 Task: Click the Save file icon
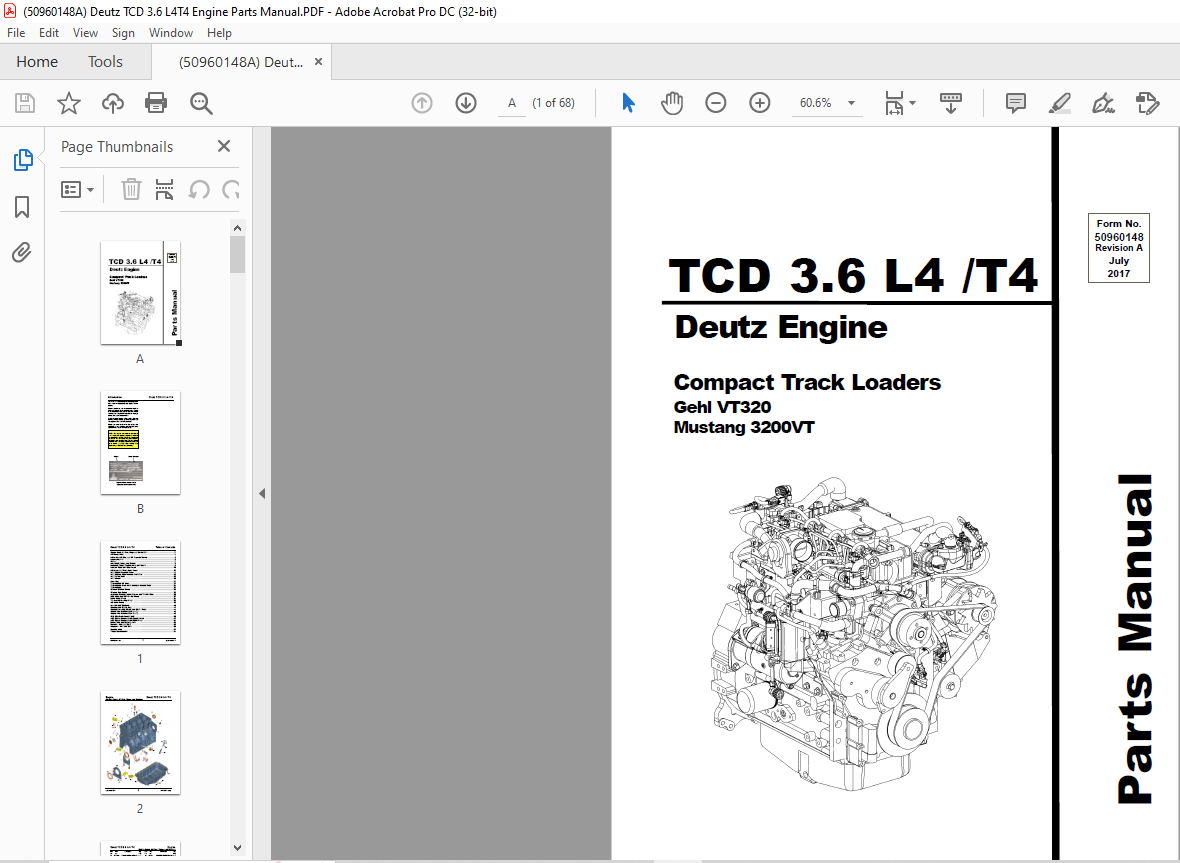(25, 103)
